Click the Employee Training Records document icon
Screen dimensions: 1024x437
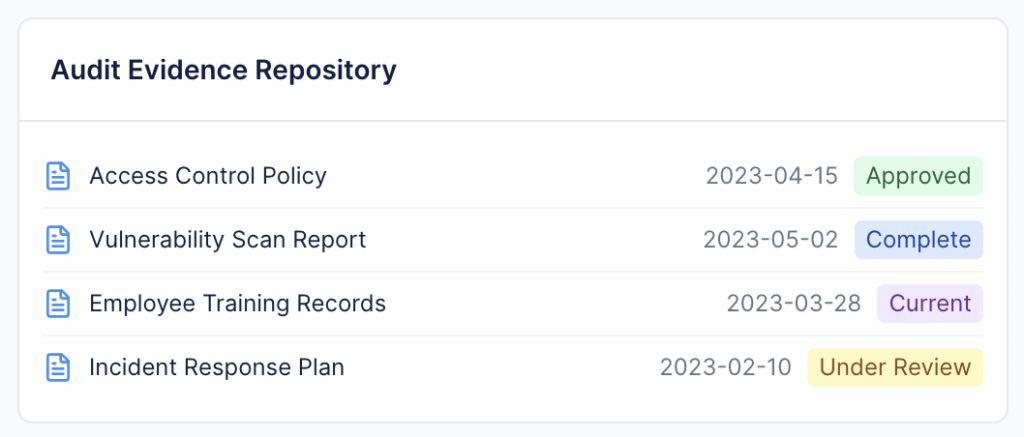coord(59,303)
